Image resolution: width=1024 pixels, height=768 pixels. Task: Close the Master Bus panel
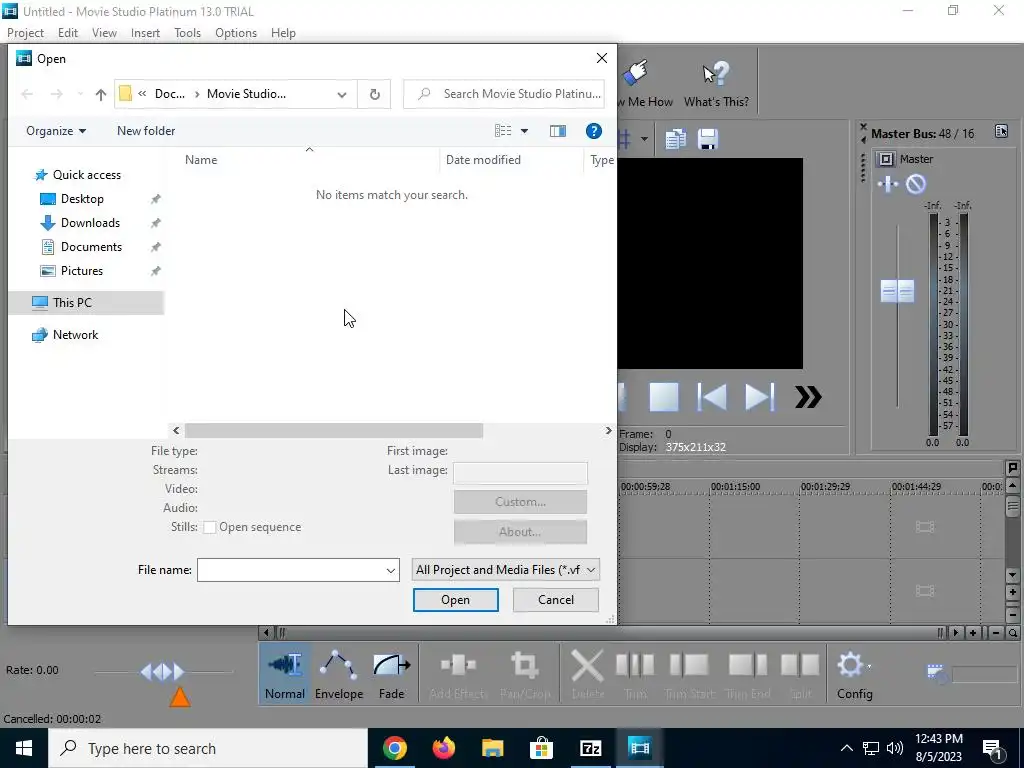coord(863,127)
